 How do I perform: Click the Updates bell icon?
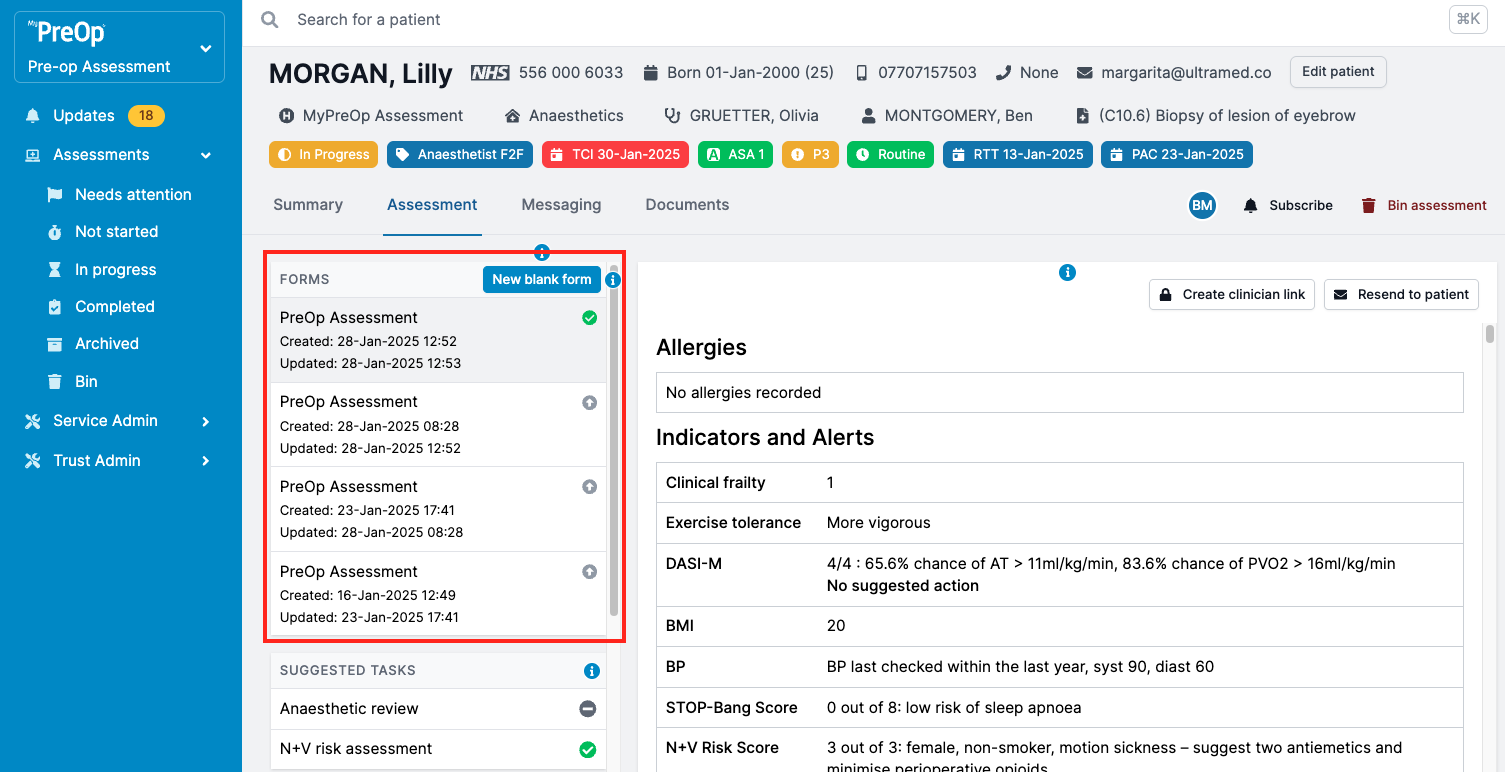(x=33, y=116)
